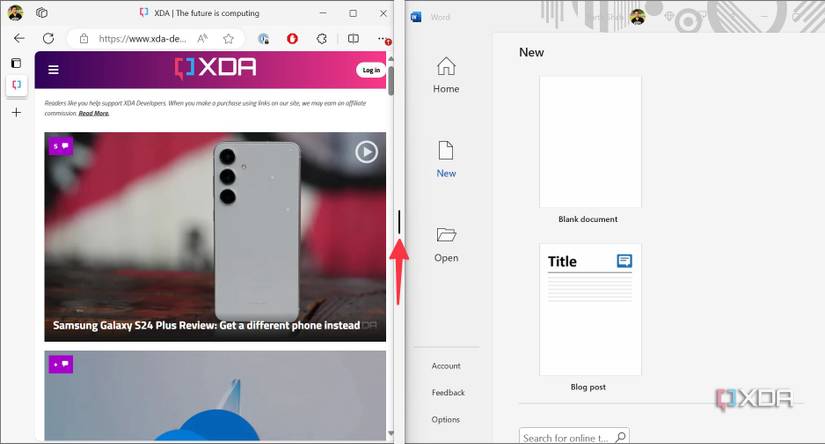Toggle Edge split screen icon
Screen dimensions: 825x444
tap(354, 38)
